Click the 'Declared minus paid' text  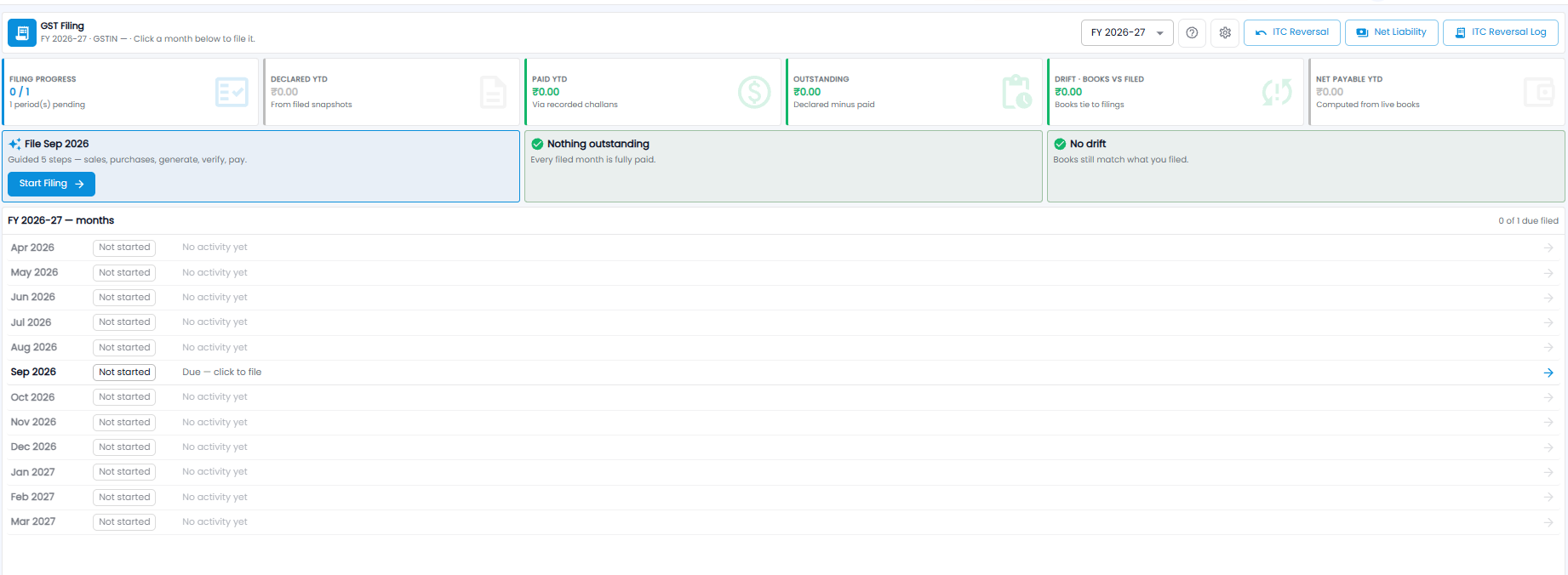[833, 105]
